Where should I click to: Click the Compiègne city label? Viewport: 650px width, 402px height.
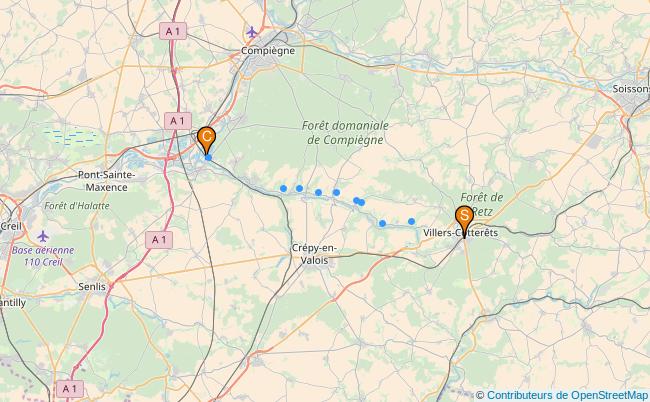(268, 51)
